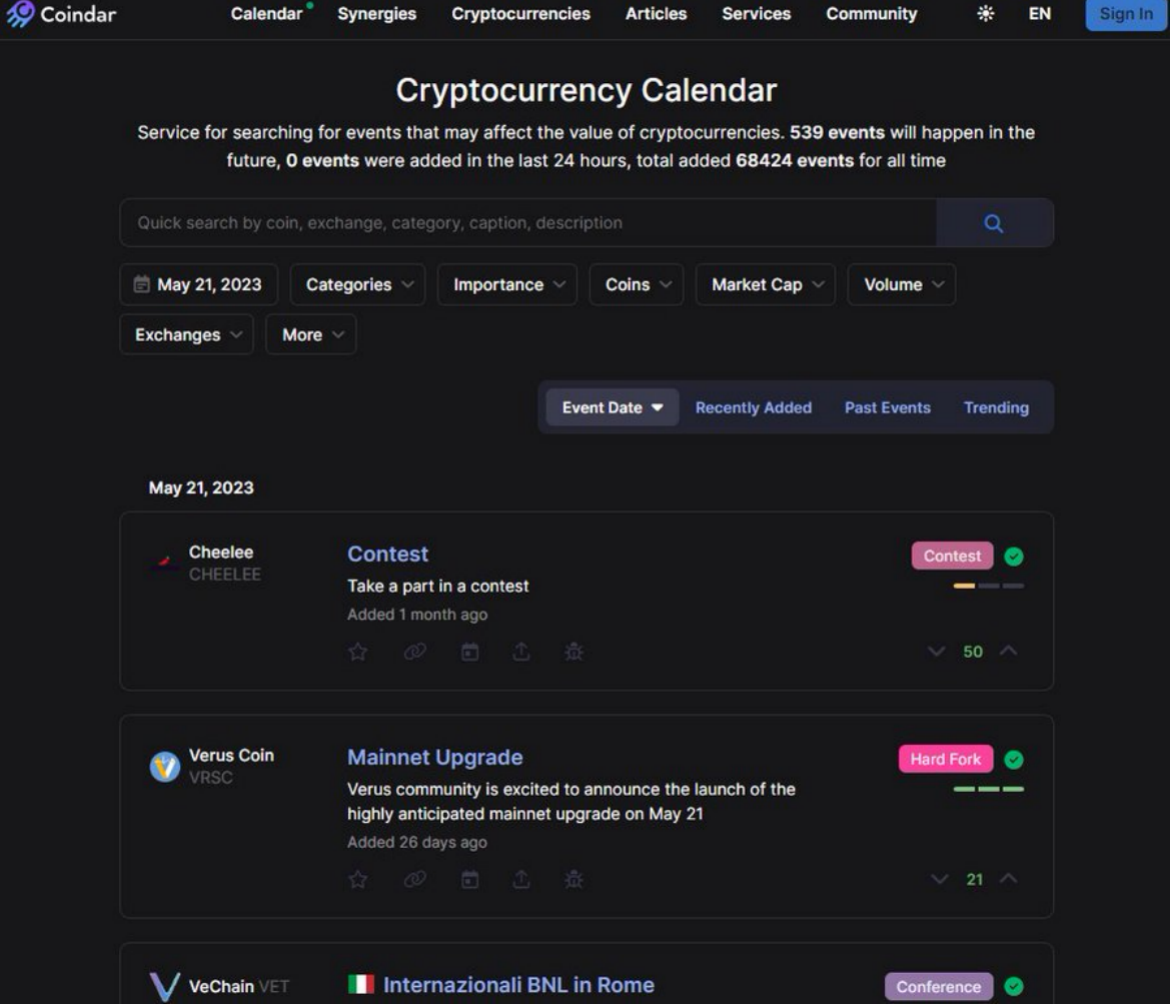Add Verus Mainnet Upgrade to calendar icon

469,879
